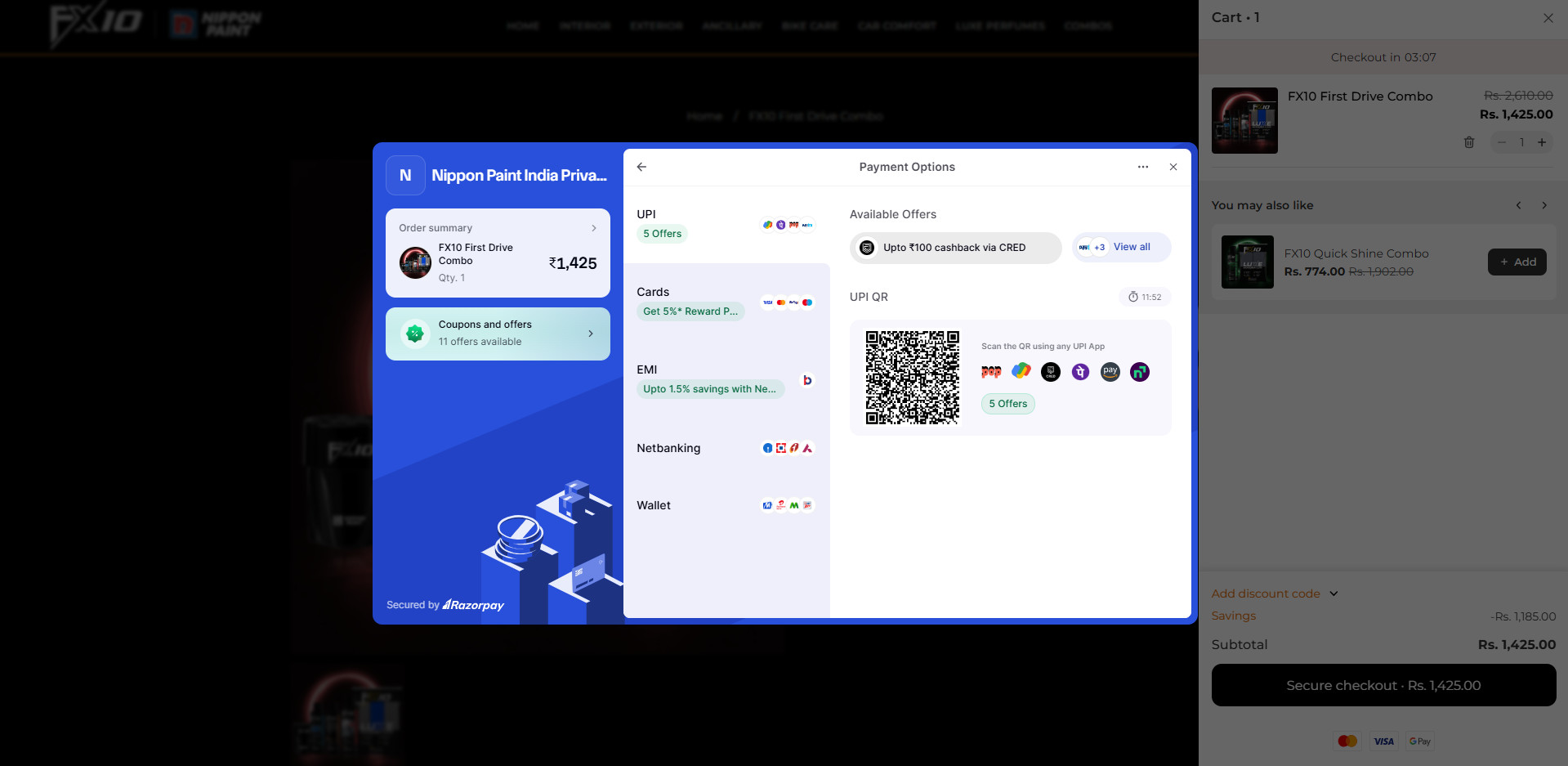Click the 11 offers available text

480,342
